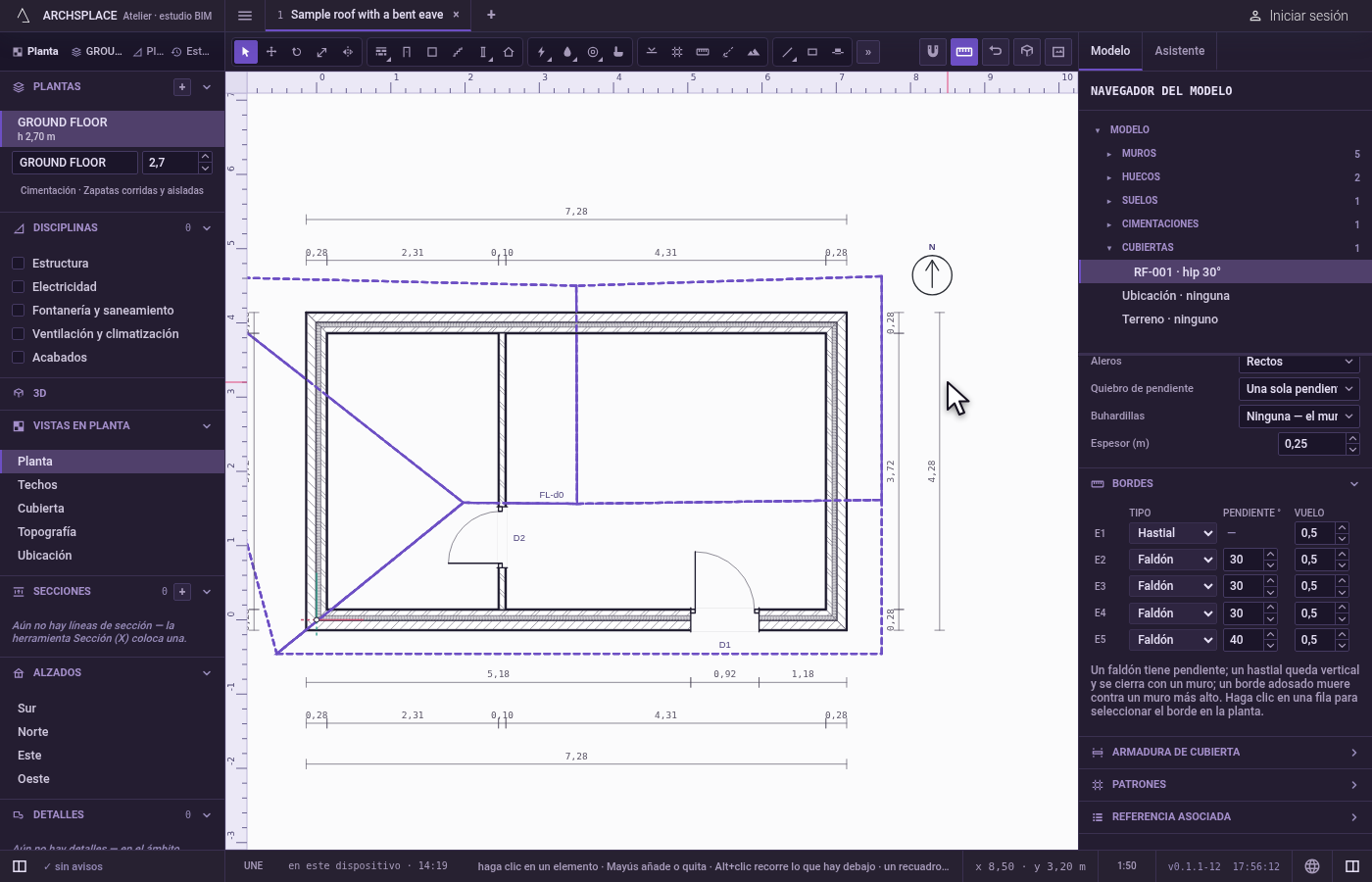Select RF-001 hip 30° tree row

point(1225,272)
